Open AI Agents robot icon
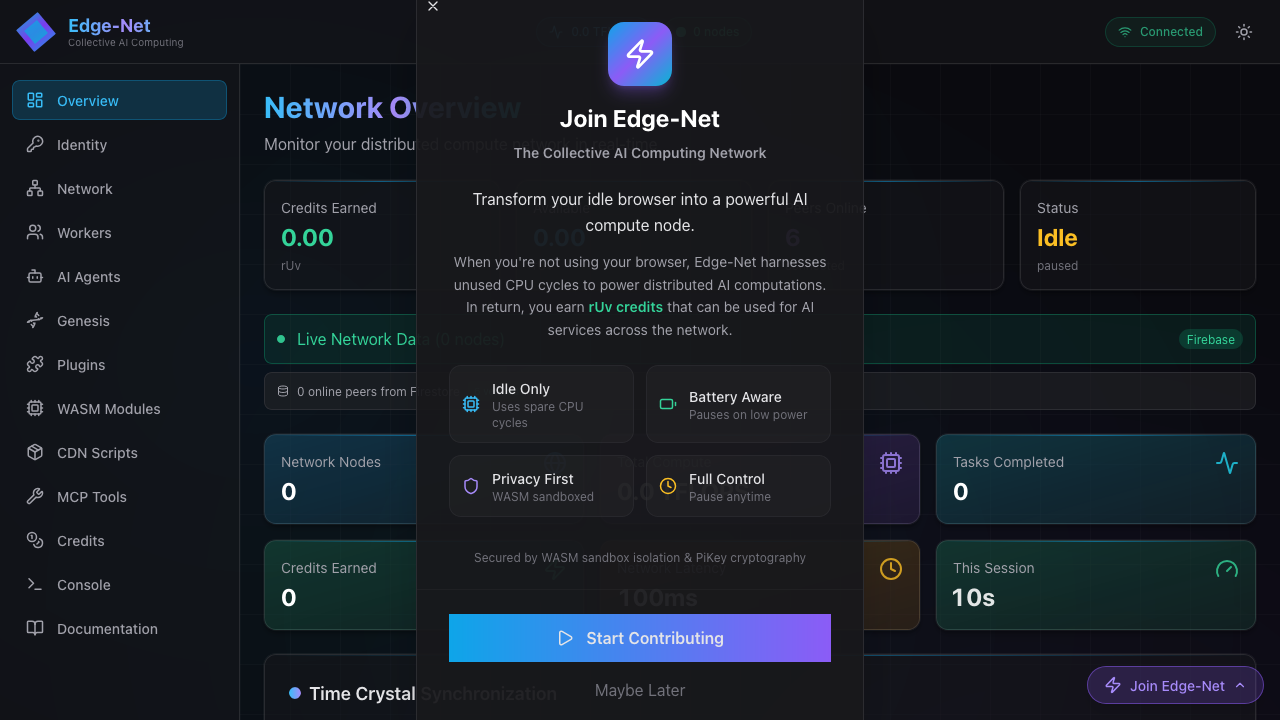 35,277
